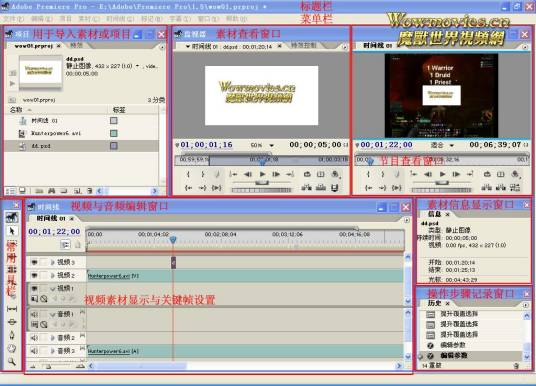Click Play in the source monitor
The height and width of the screenshot is (386, 536).
(x=262, y=174)
